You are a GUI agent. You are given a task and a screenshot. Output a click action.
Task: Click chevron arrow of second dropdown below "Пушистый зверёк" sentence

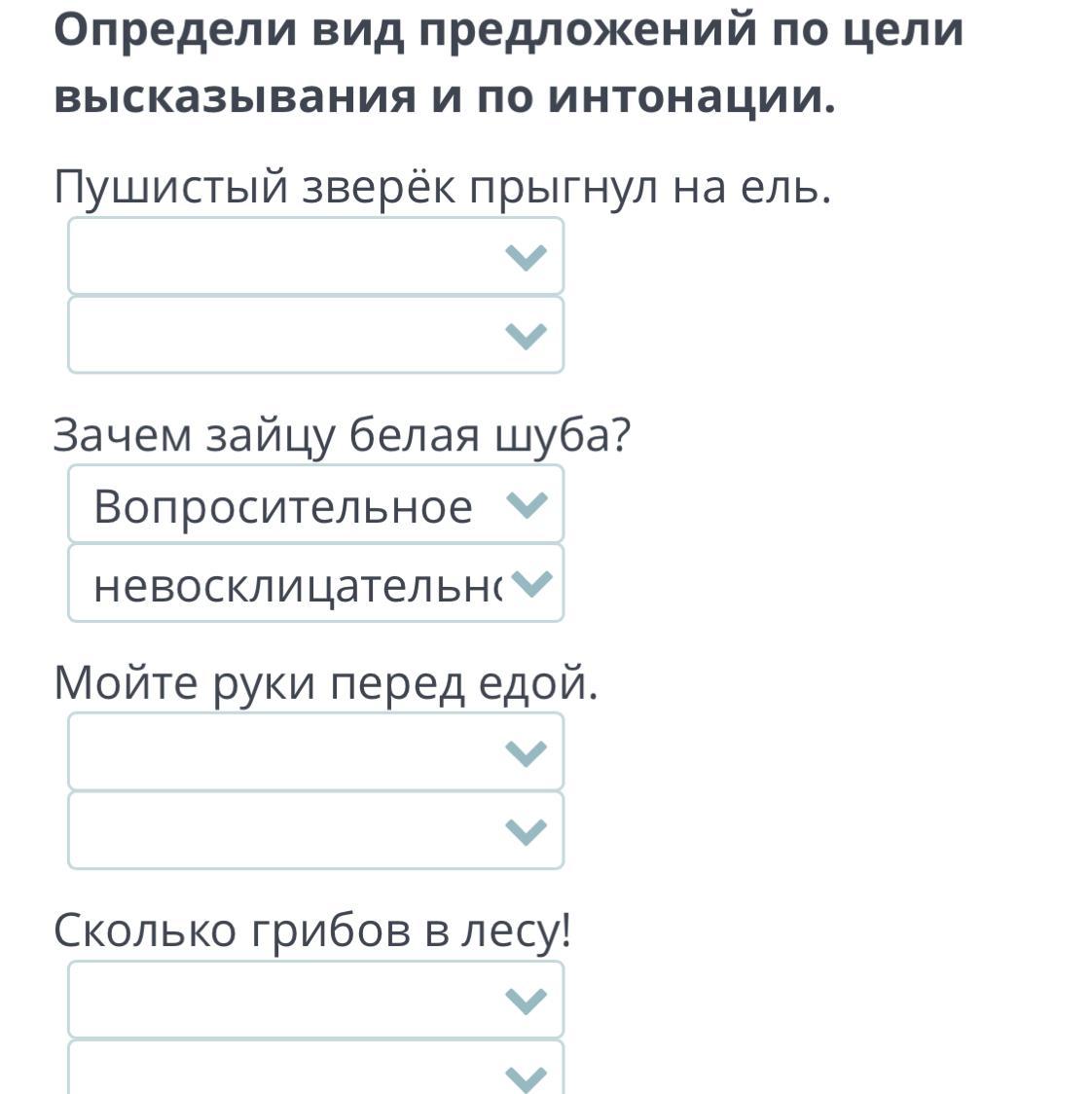[x=527, y=336]
